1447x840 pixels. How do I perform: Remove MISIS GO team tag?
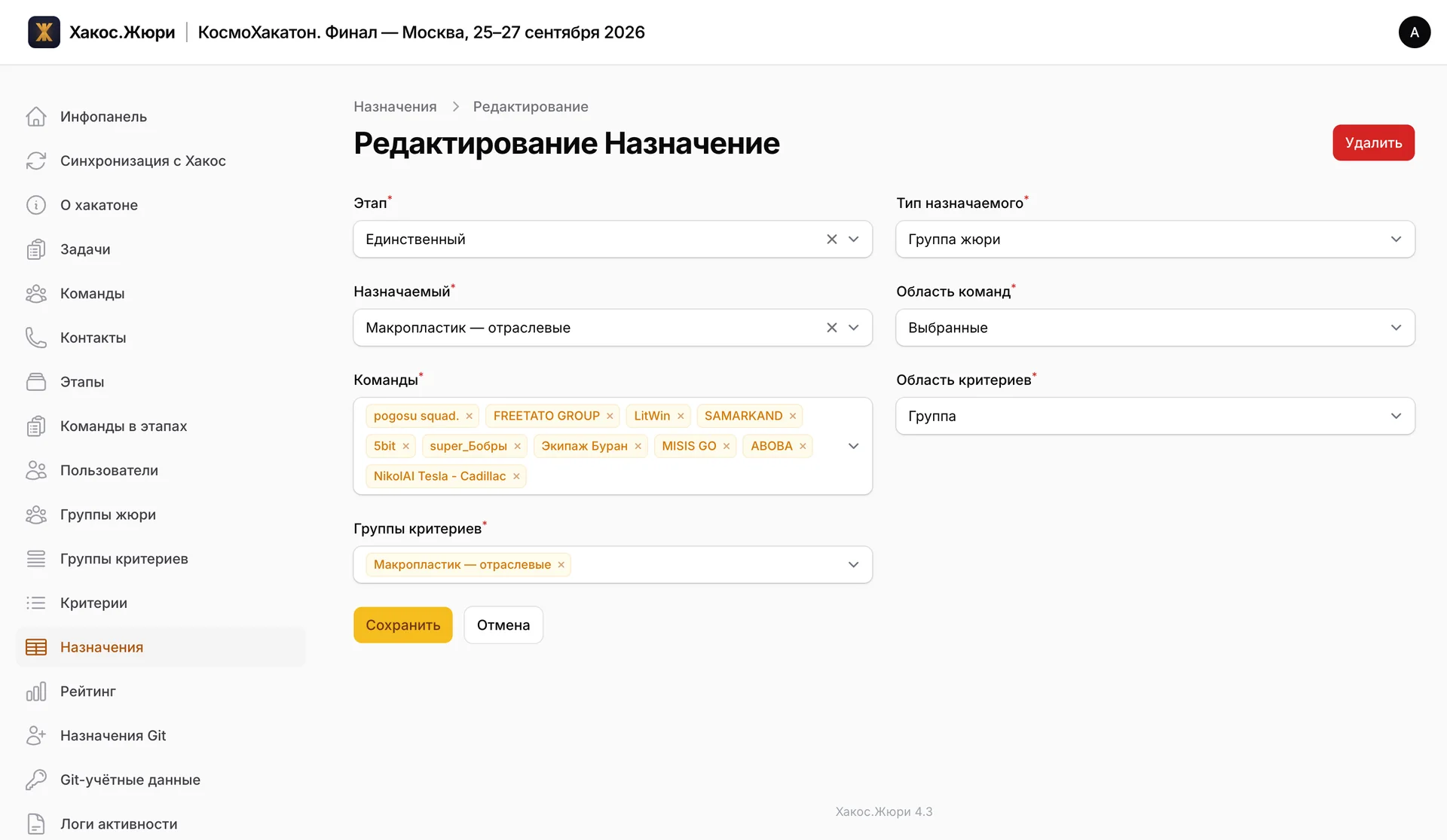tap(727, 446)
